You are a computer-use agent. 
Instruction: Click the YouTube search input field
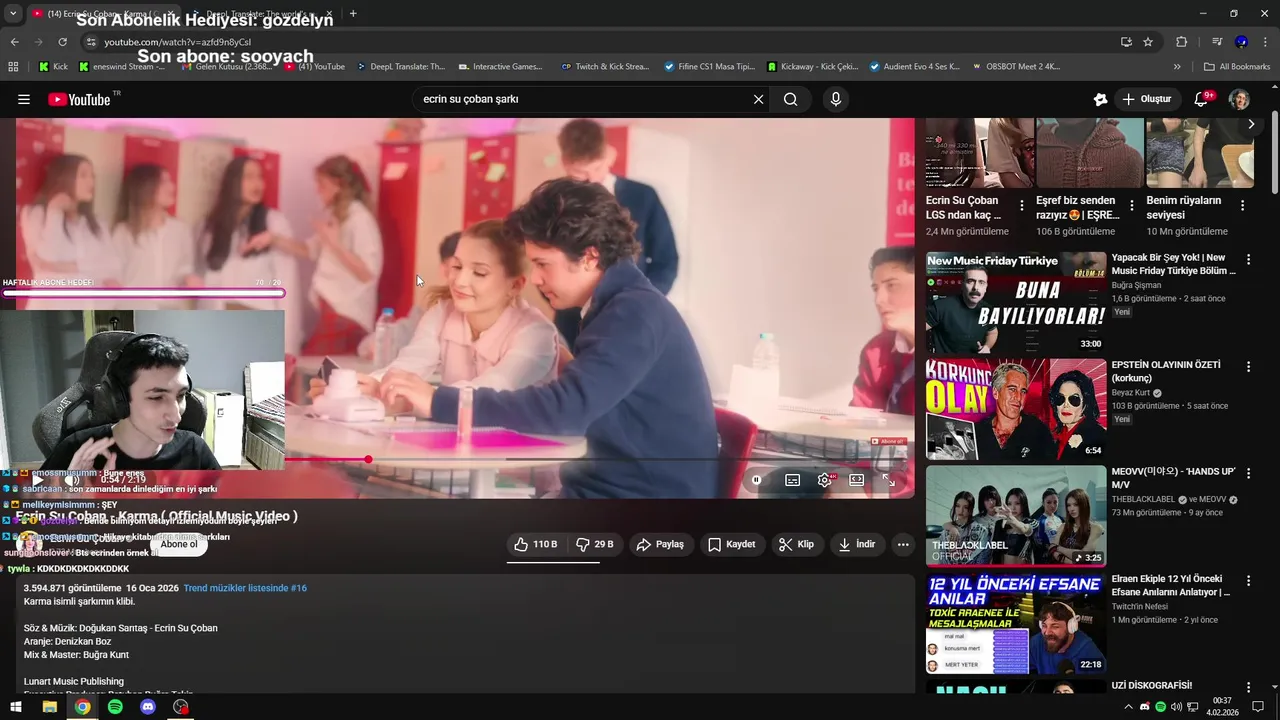click(x=580, y=99)
